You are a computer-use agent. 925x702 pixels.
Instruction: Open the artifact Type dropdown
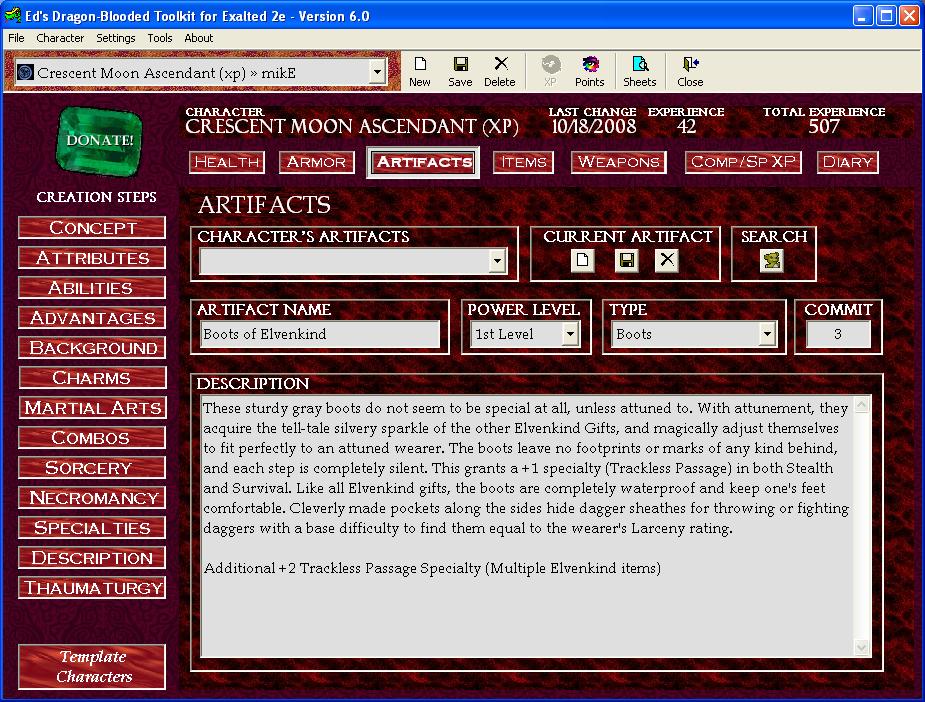[x=767, y=335]
